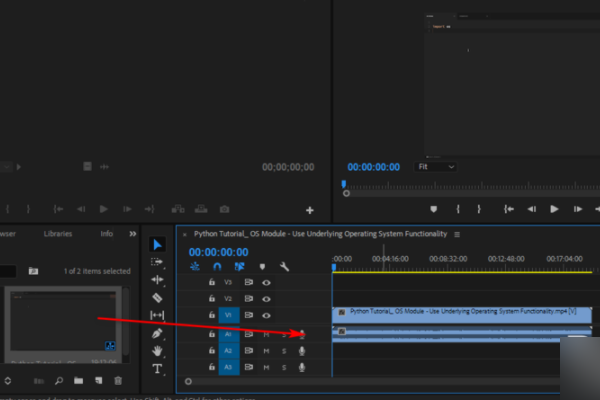
Task: Choose the Hand tool
Action: [157, 351]
